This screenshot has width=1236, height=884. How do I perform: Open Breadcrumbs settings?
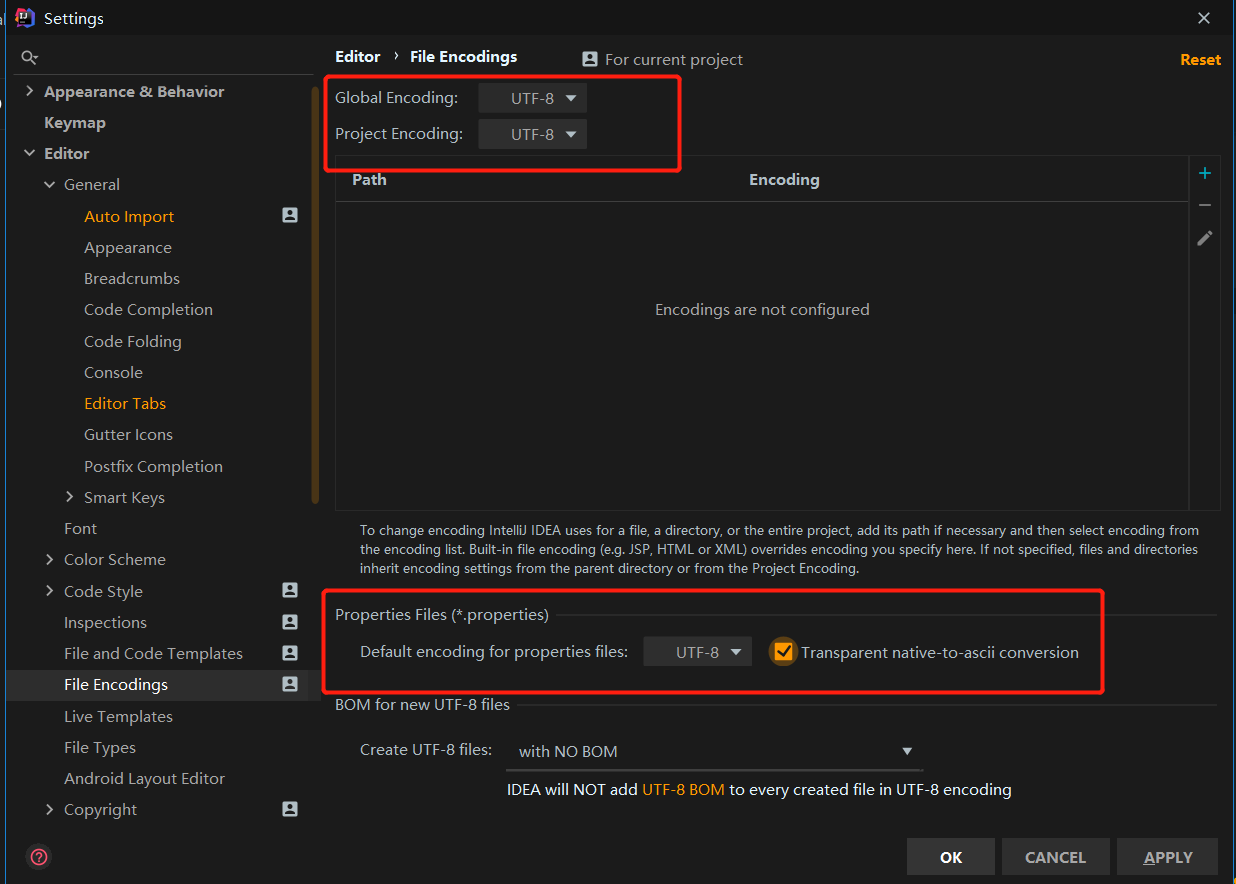click(x=132, y=278)
